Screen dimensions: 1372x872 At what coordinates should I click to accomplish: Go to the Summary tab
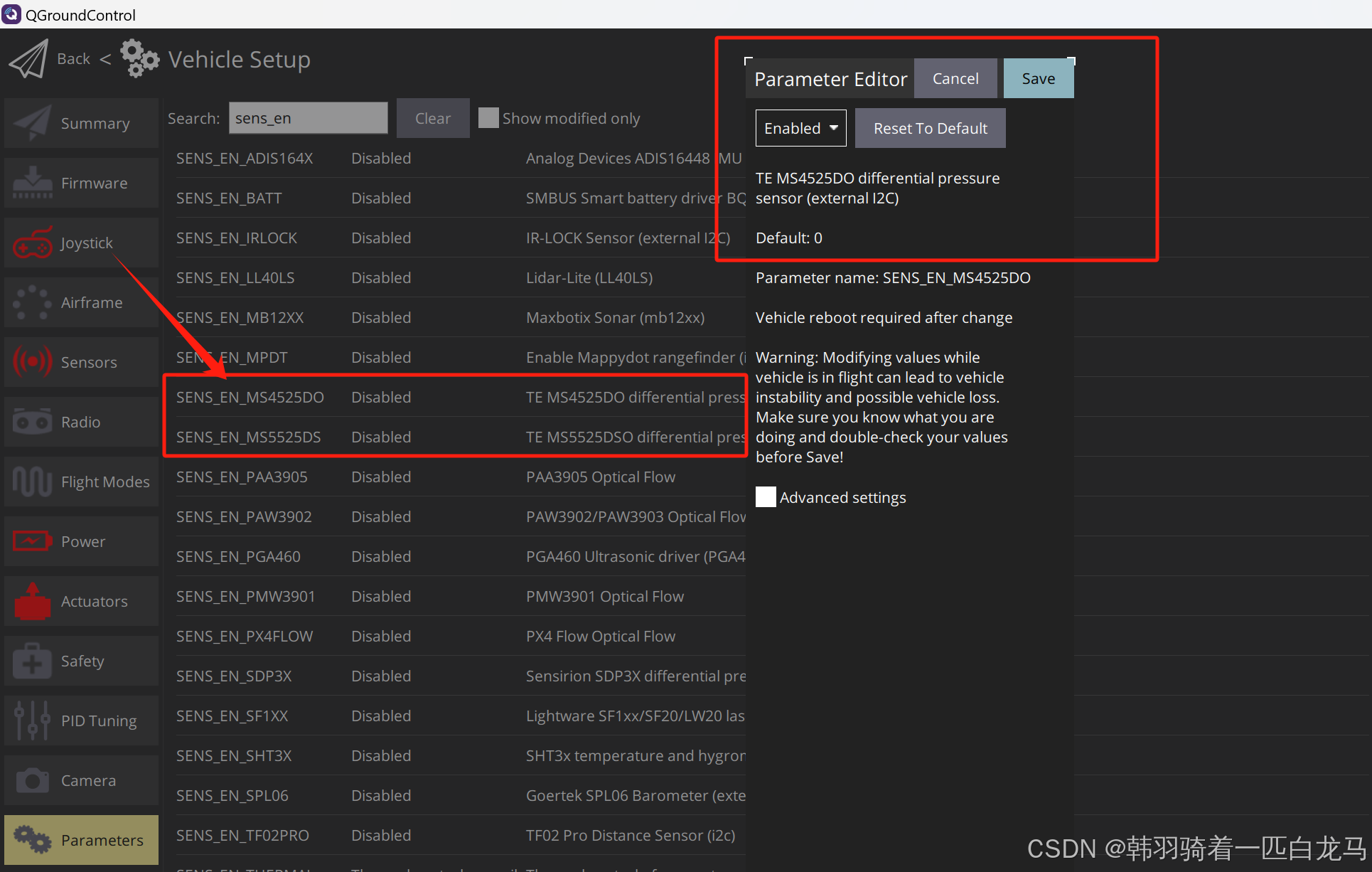(x=81, y=123)
